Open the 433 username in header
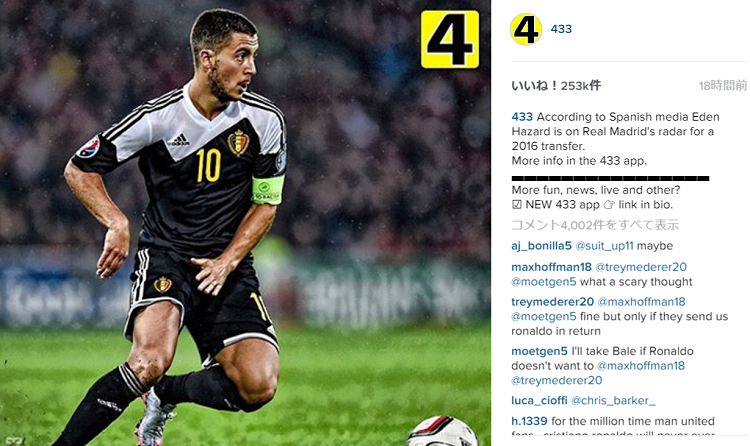 click(x=561, y=29)
